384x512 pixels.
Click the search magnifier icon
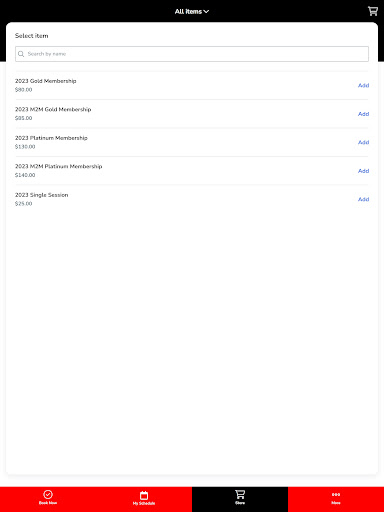(x=21, y=54)
